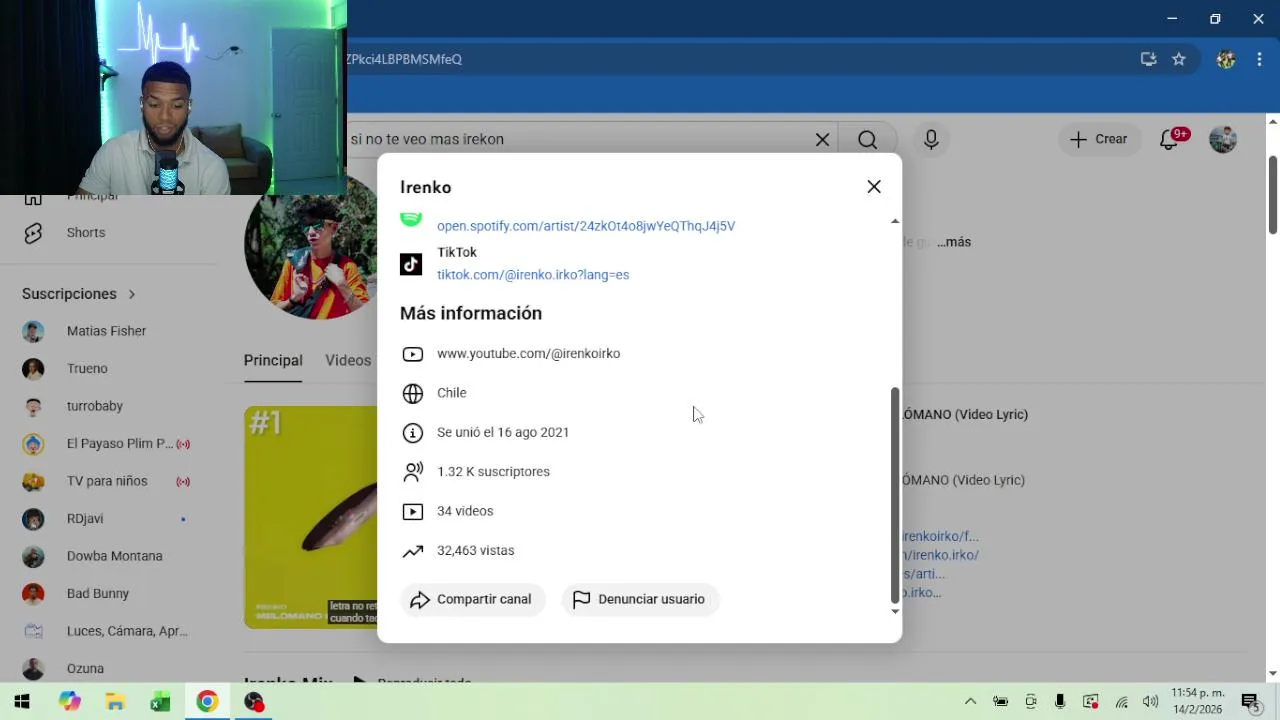Close the Irenko channel info dialog
Image resolution: width=1280 pixels, height=720 pixels.
tap(874, 187)
